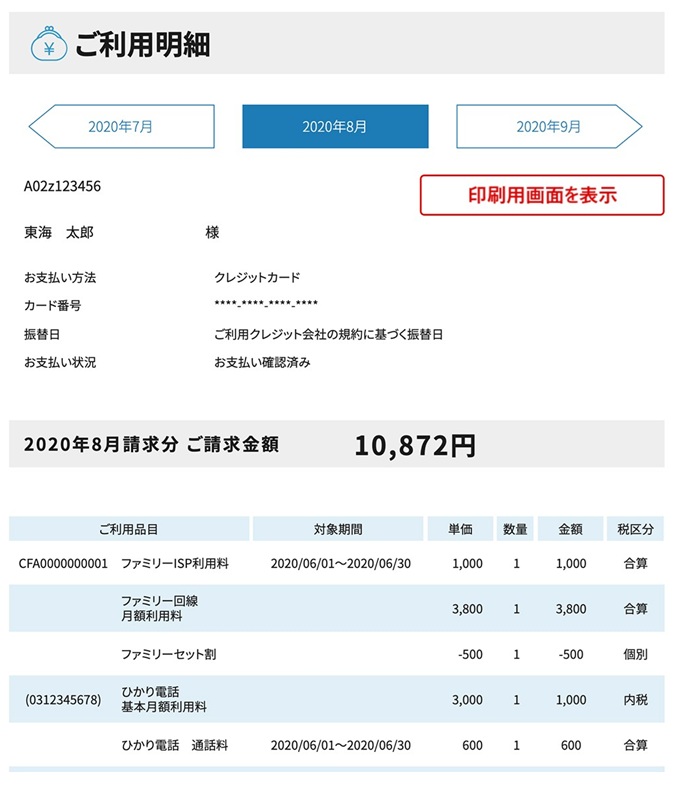Click the ご利用品目 column header
This screenshot has height=785, width=675.
coord(129,529)
